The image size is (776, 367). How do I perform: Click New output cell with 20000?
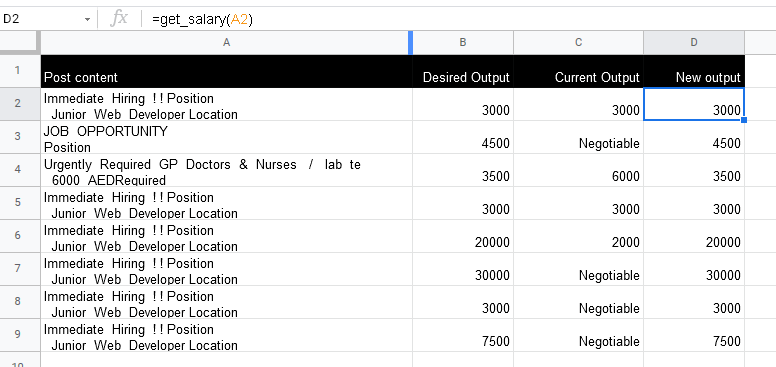694,236
